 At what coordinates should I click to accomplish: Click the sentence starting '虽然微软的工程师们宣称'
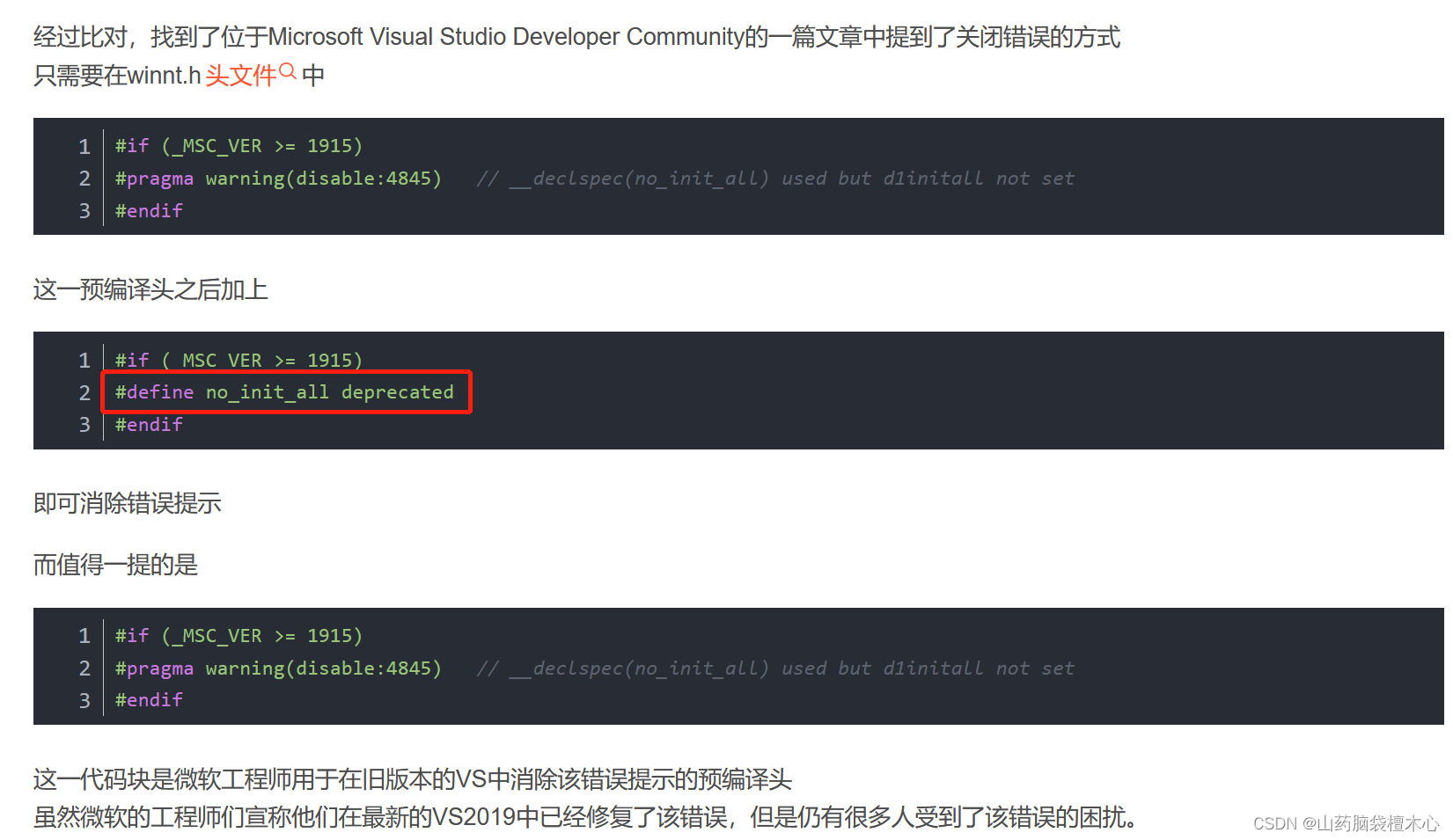(x=587, y=817)
